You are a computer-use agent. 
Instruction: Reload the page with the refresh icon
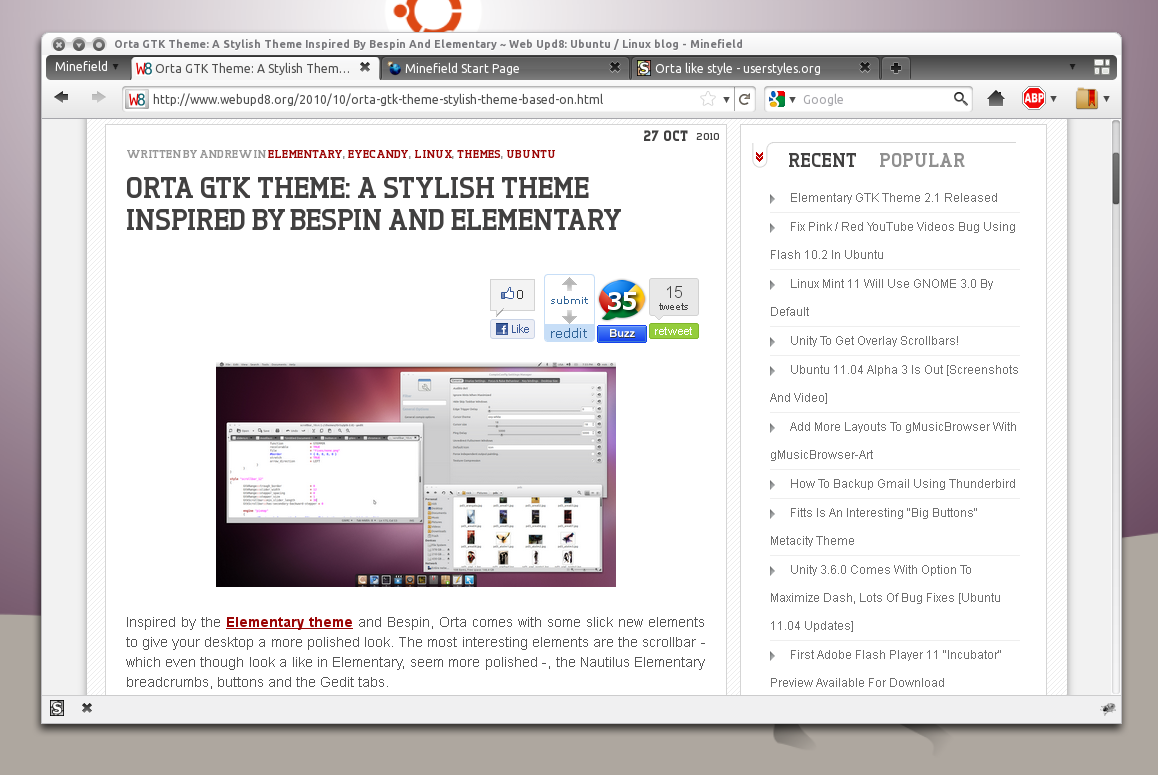pyautogui.click(x=744, y=99)
